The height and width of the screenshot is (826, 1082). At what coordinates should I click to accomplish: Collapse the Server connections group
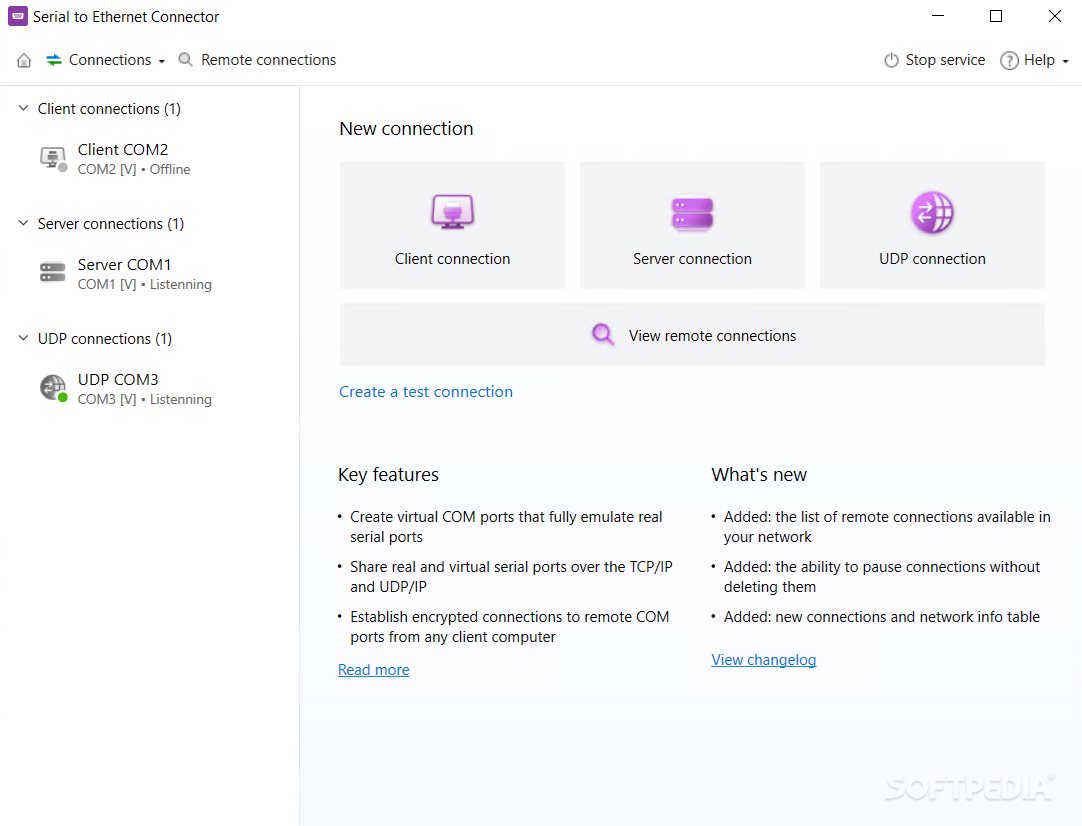[23, 223]
